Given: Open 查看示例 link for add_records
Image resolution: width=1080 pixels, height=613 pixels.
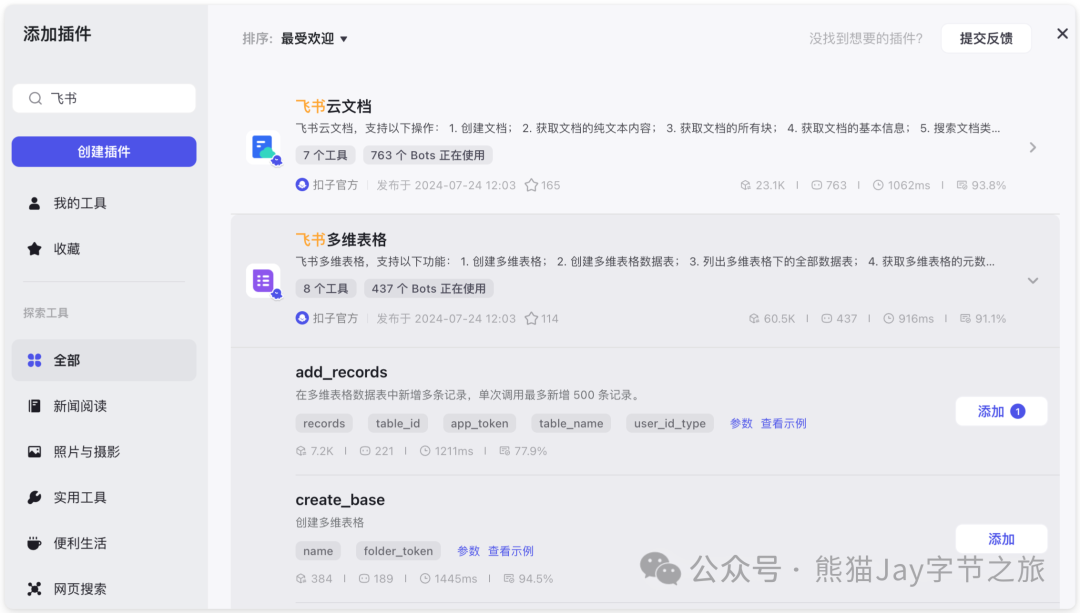Looking at the screenshot, I should click(x=783, y=424).
